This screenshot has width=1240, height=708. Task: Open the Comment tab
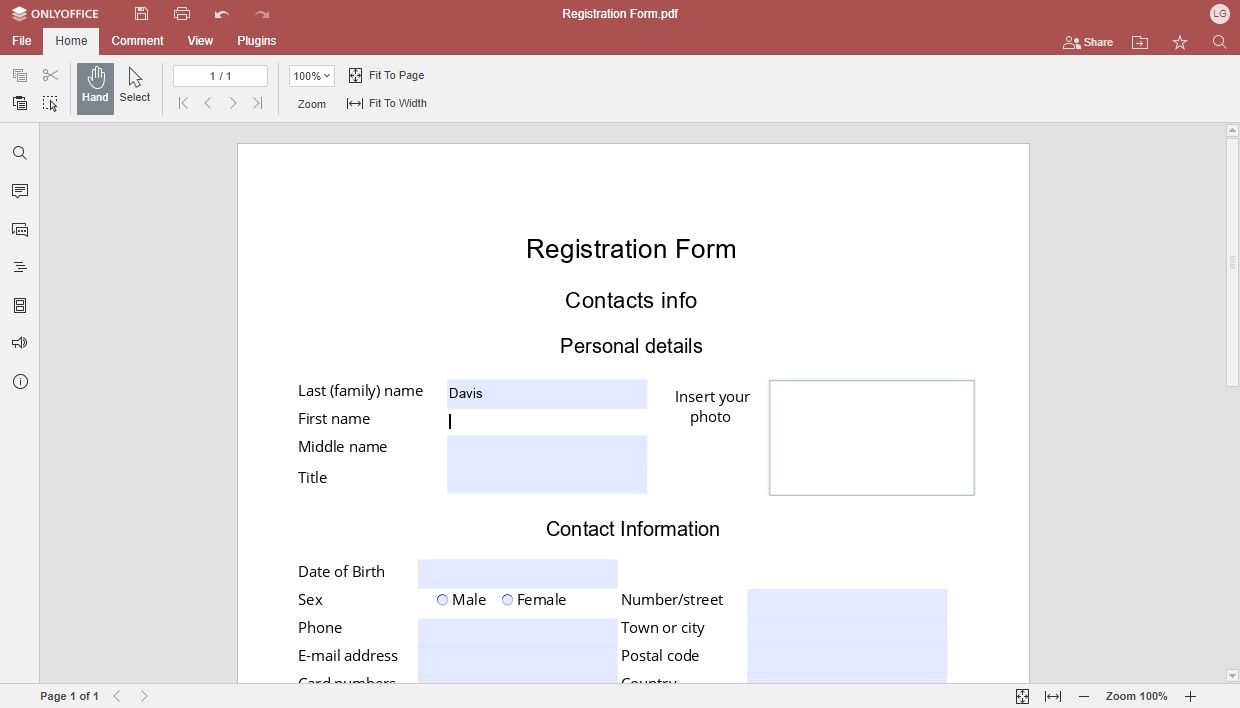pyautogui.click(x=137, y=41)
